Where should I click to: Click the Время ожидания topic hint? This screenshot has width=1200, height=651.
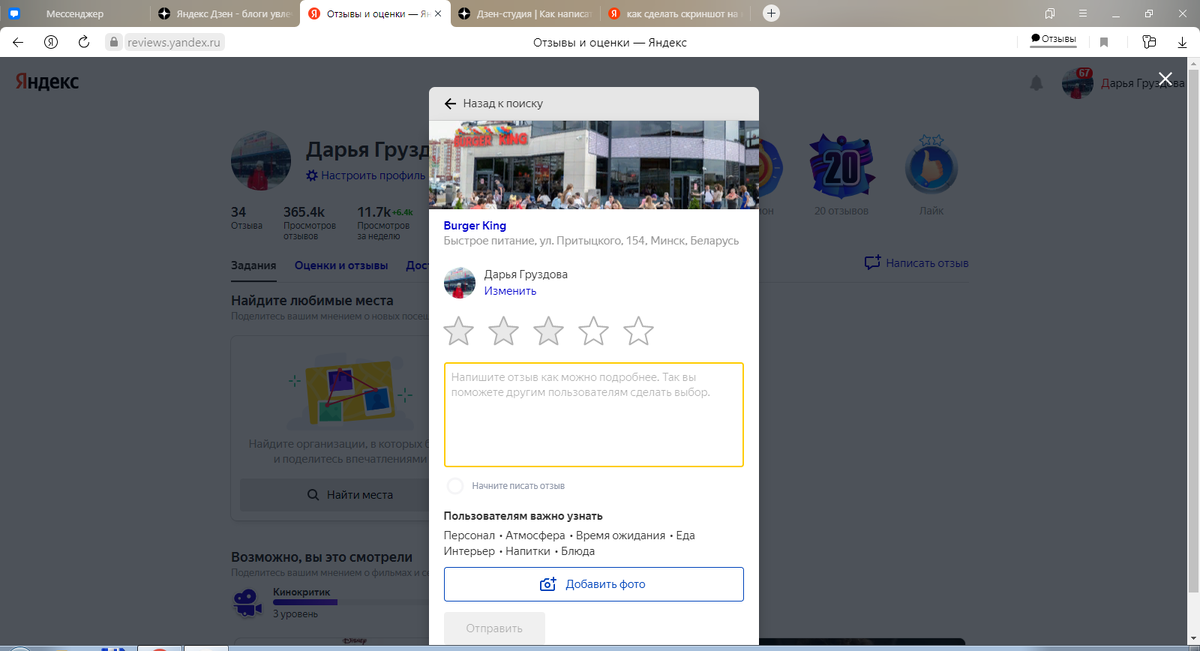(621, 536)
